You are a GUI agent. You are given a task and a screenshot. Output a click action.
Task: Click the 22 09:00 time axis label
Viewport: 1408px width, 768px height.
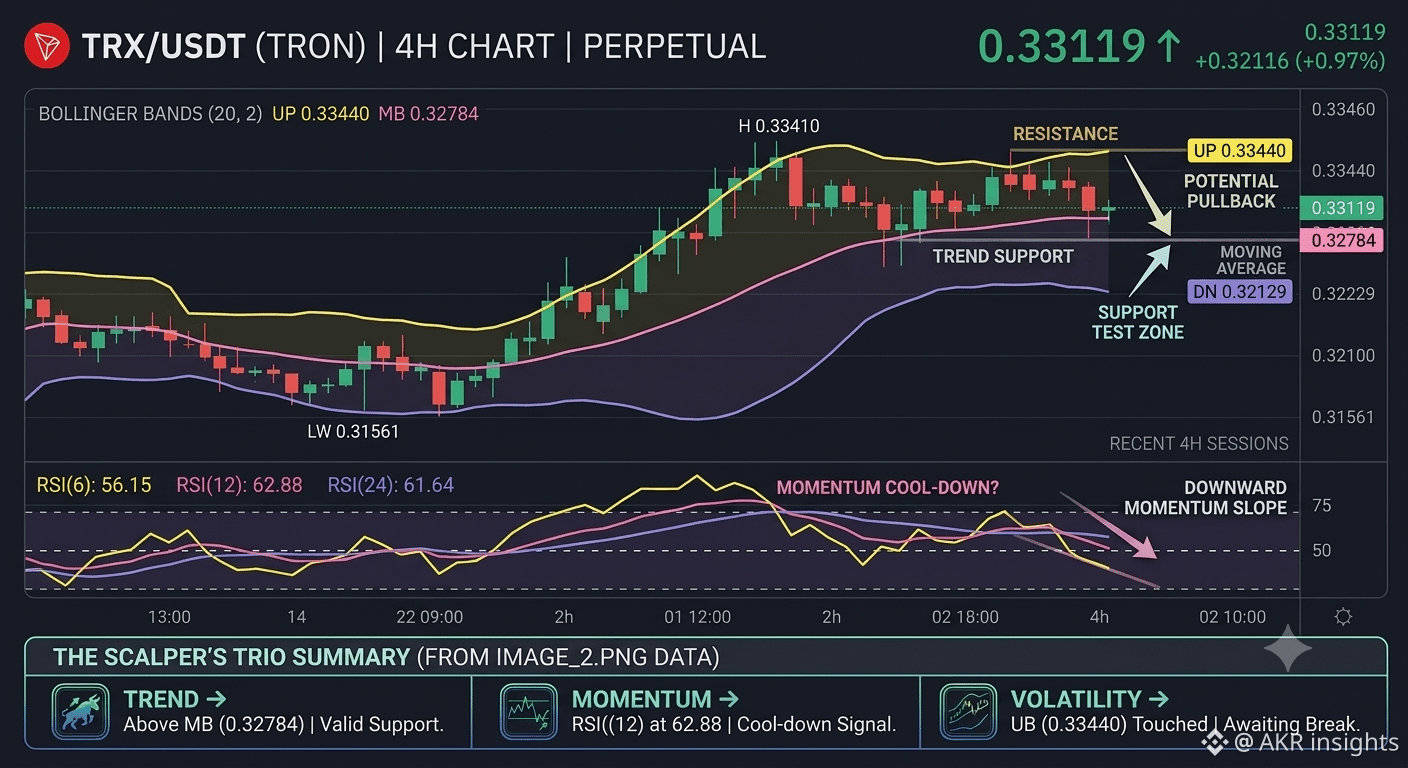point(429,617)
